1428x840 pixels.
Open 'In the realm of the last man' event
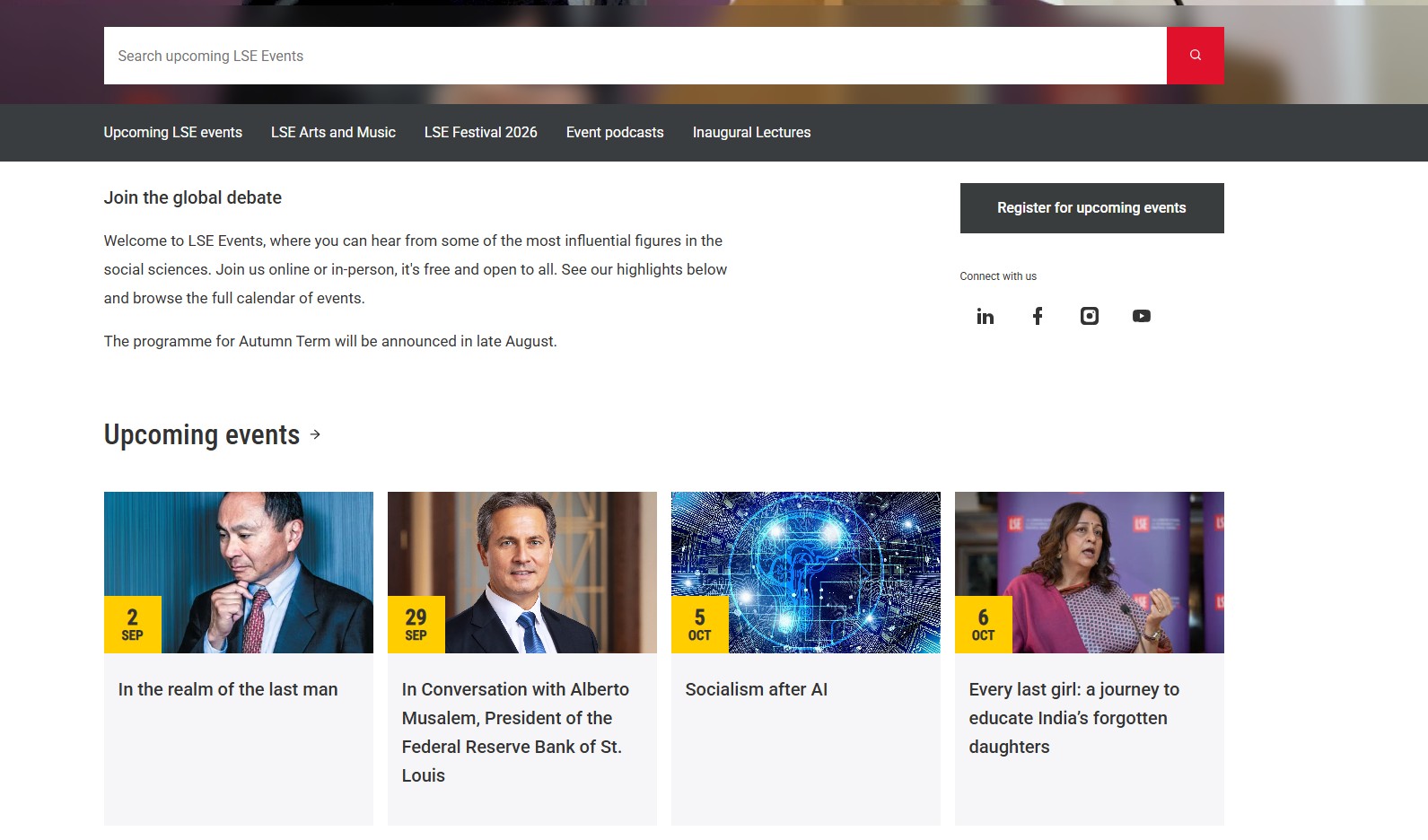[228, 689]
